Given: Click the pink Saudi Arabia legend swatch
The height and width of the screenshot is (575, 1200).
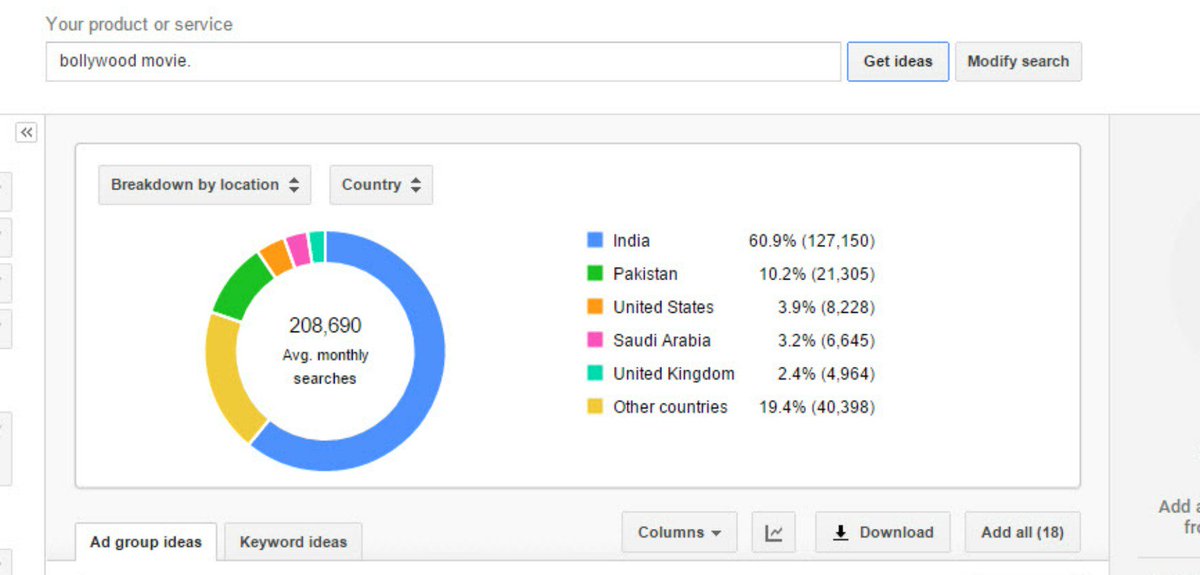Looking at the screenshot, I should (x=595, y=340).
